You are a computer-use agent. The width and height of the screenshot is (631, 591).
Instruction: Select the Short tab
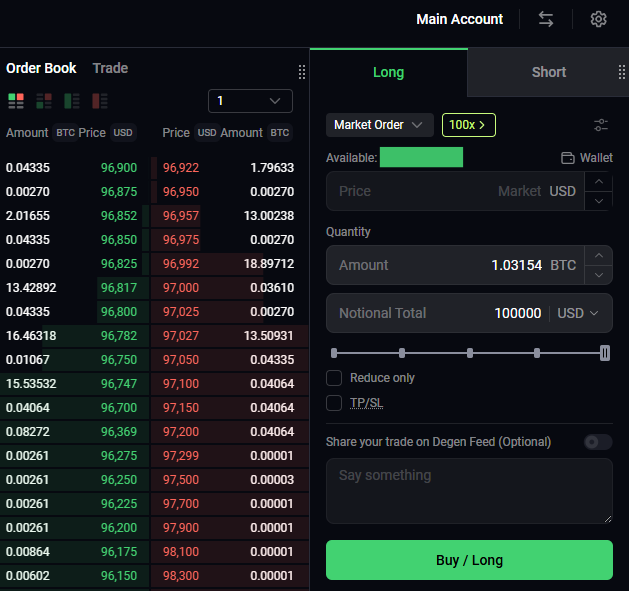[x=549, y=72]
